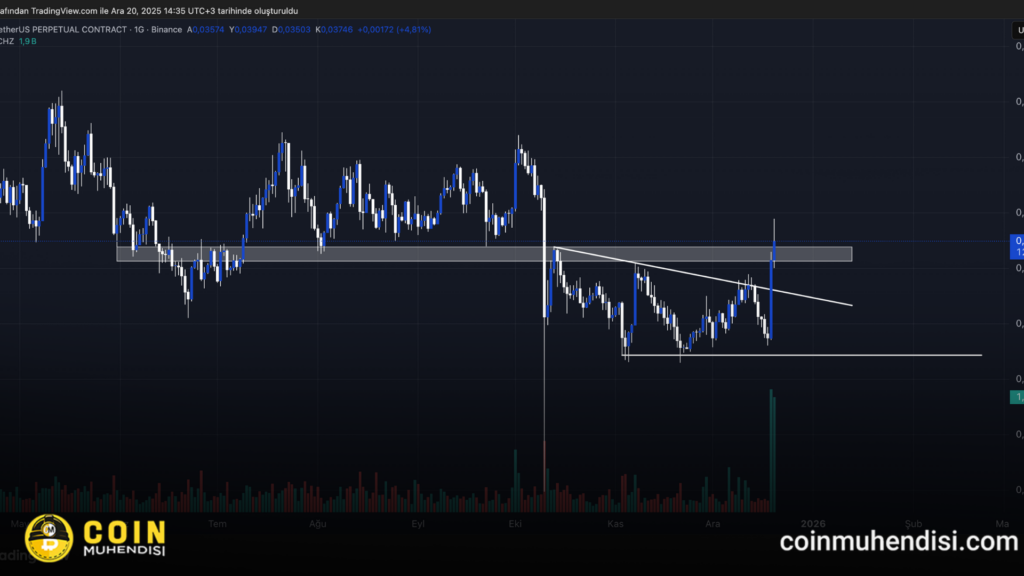Click the +4,81% price change value
This screenshot has width=1024, height=576.
click(x=413, y=29)
